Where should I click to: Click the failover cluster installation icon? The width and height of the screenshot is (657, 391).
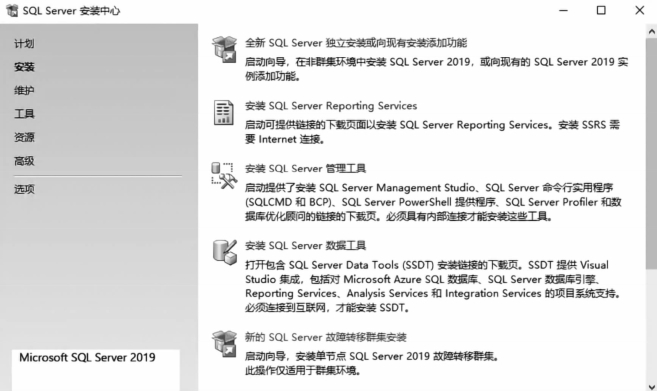(x=224, y=344)
